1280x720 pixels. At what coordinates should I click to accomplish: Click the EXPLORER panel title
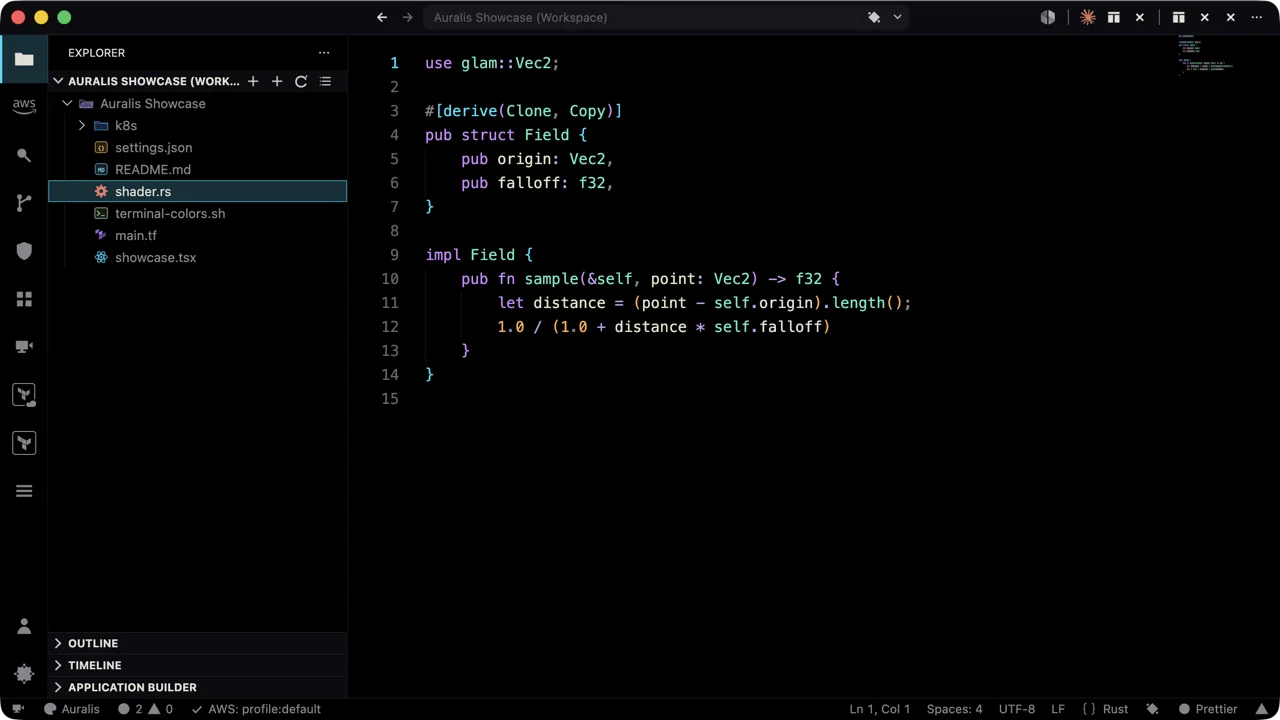[x=97, y=53]
